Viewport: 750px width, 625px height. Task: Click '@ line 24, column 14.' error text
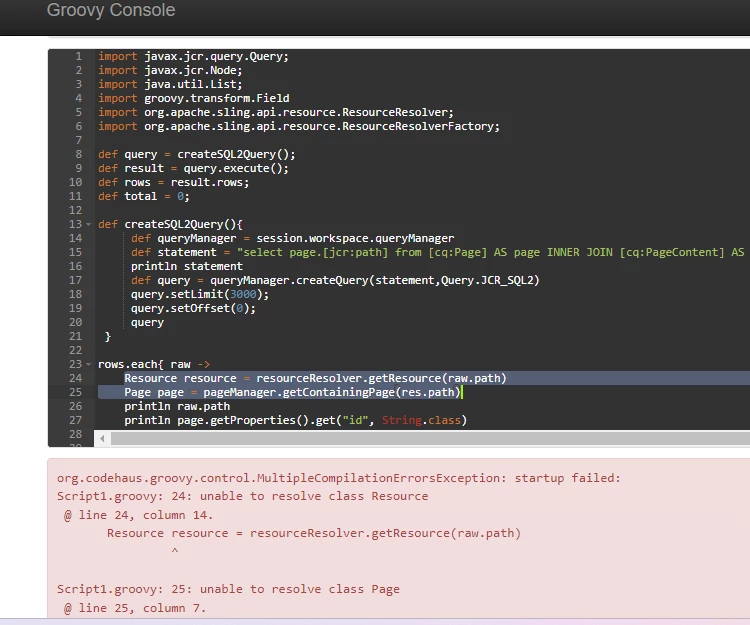tap(138, 515)
